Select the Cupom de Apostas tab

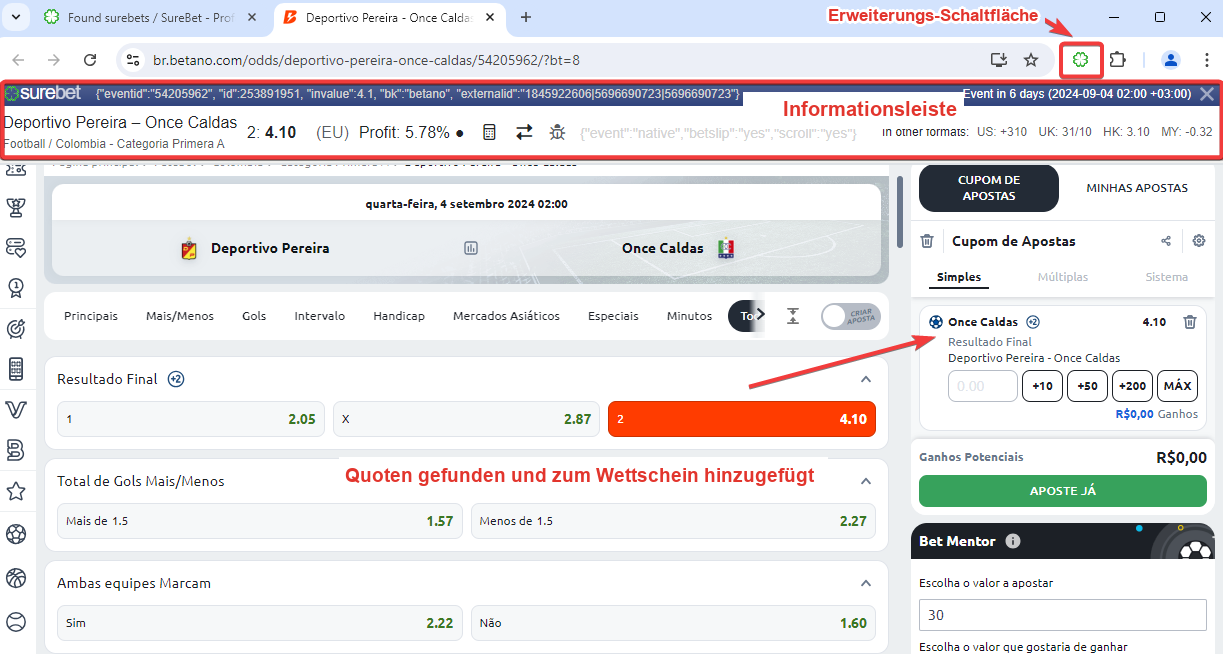point(987,188)
